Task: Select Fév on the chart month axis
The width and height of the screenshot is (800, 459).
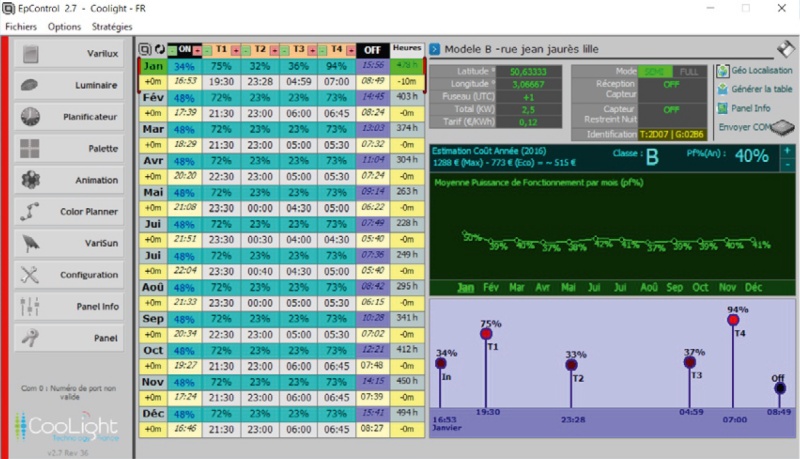Action: point(491,288)
